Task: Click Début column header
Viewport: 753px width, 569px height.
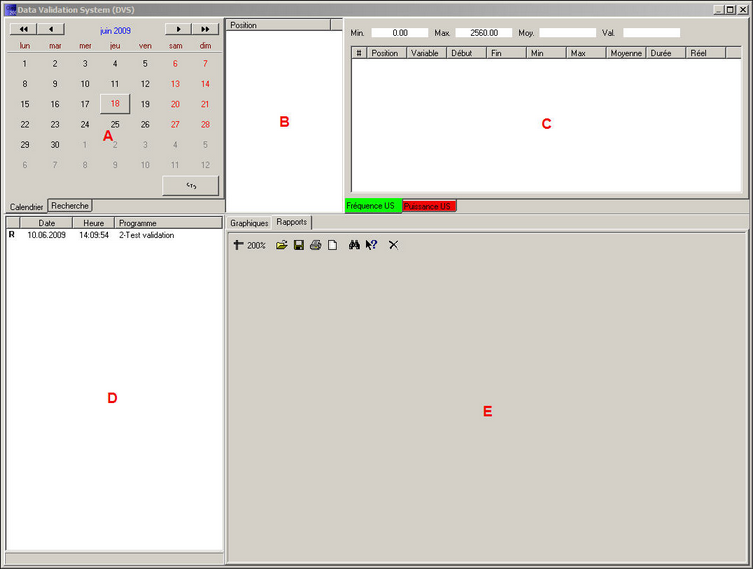Action: click(466, 53)
